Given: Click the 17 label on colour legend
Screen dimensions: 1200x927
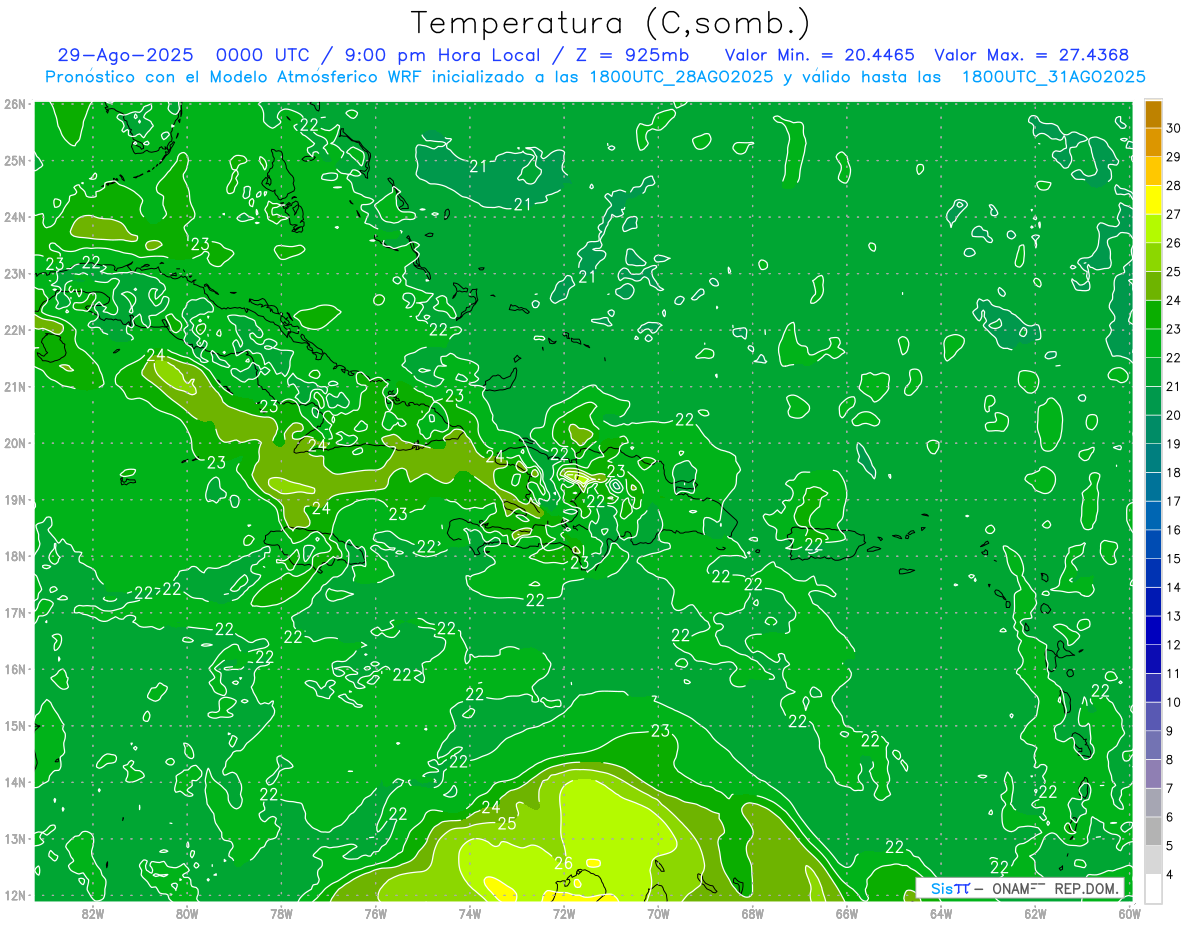Looking at the screenshot, I should [x=1173, y=501].
